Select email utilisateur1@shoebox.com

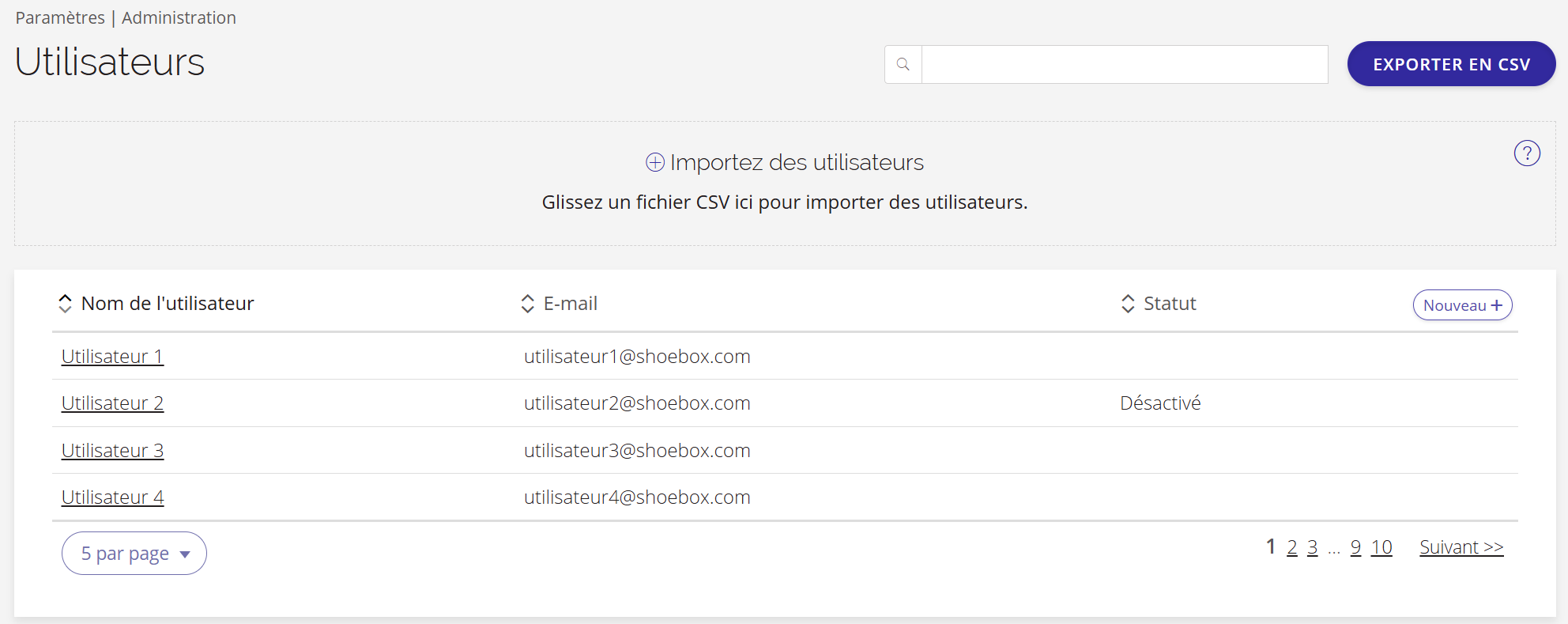637,357
